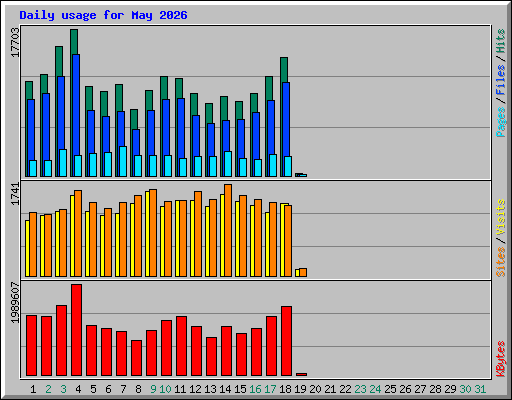Click the blue Files bar for day 4
This screenshot has width=512, height=400.
(76, 105)
